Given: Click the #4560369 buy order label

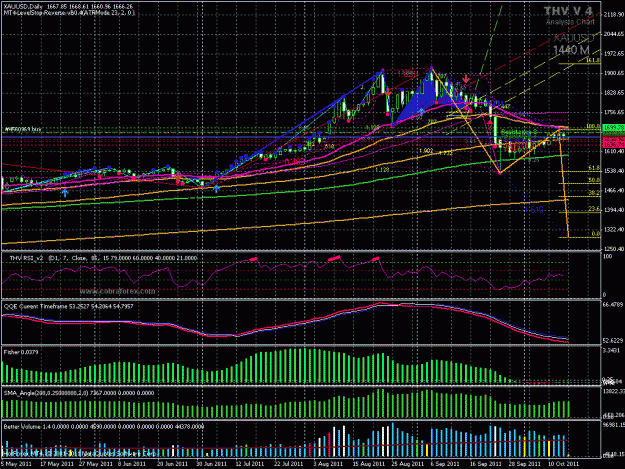Looking at the screenshot, I should tap(23, 129).
